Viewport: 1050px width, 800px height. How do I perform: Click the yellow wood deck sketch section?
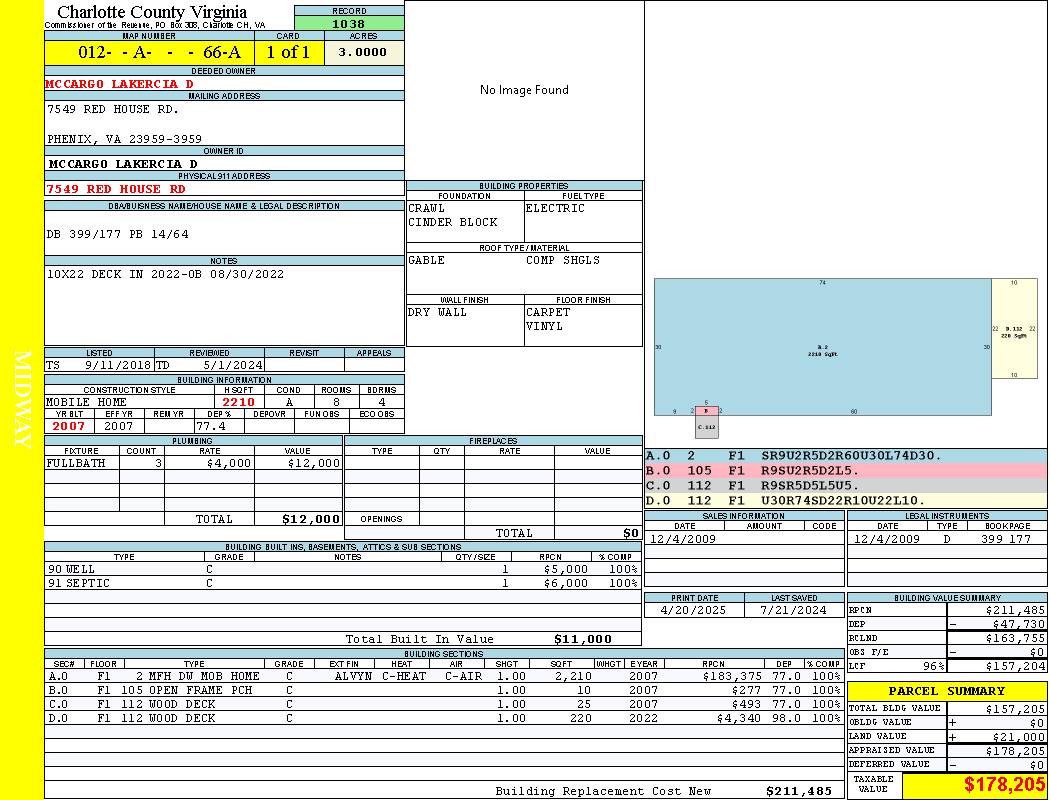1014,328
